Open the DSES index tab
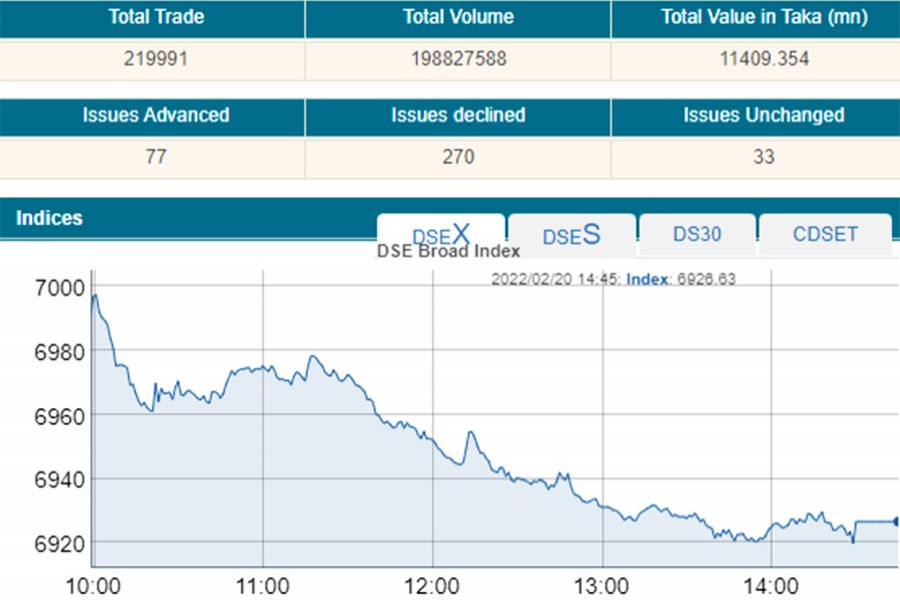Image resolution: width=900 pixels, height=600 pixels. coord(571,235)
